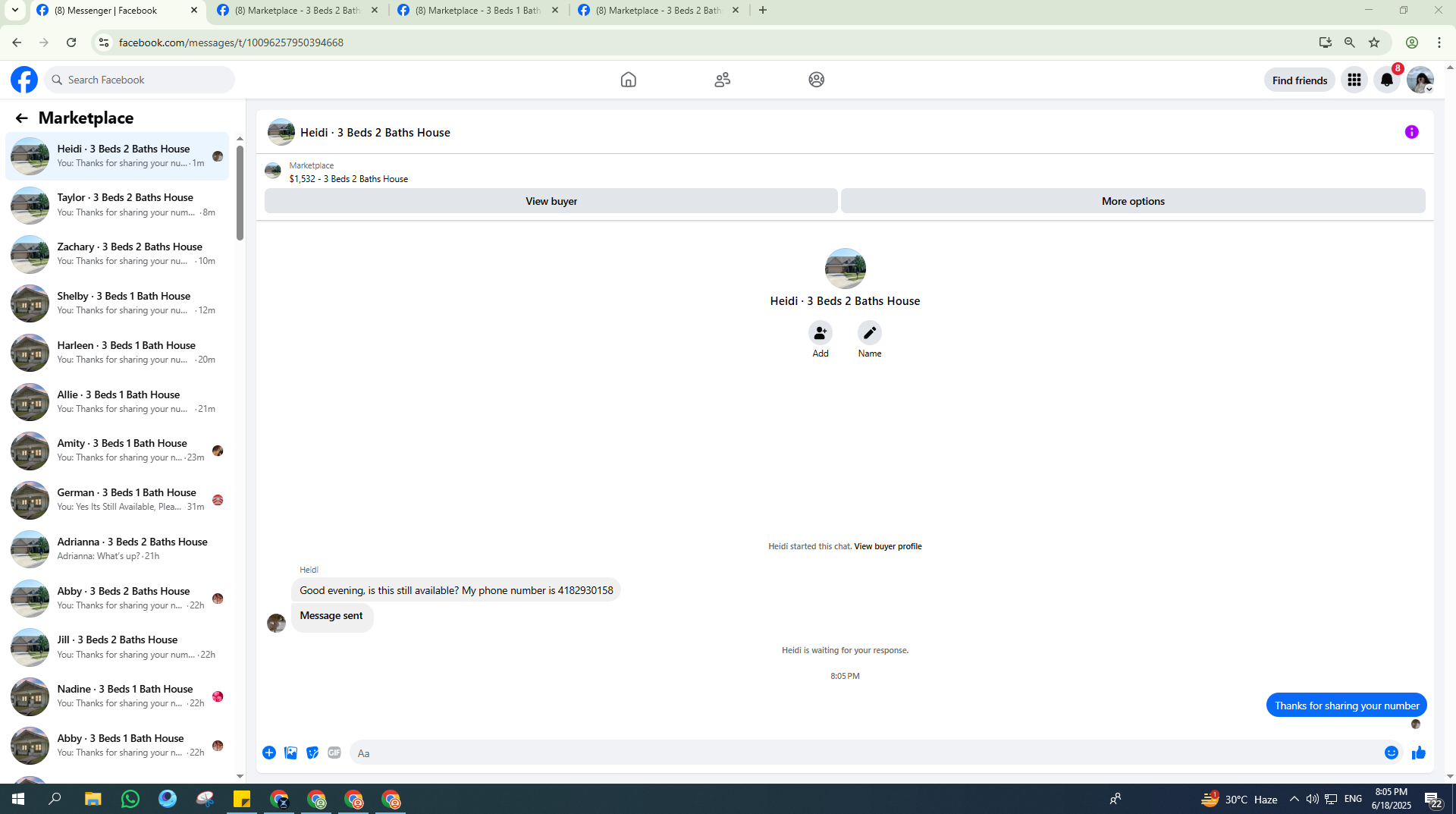
Task: Open more actions plus icon in composer
Action: click(269, 753)
